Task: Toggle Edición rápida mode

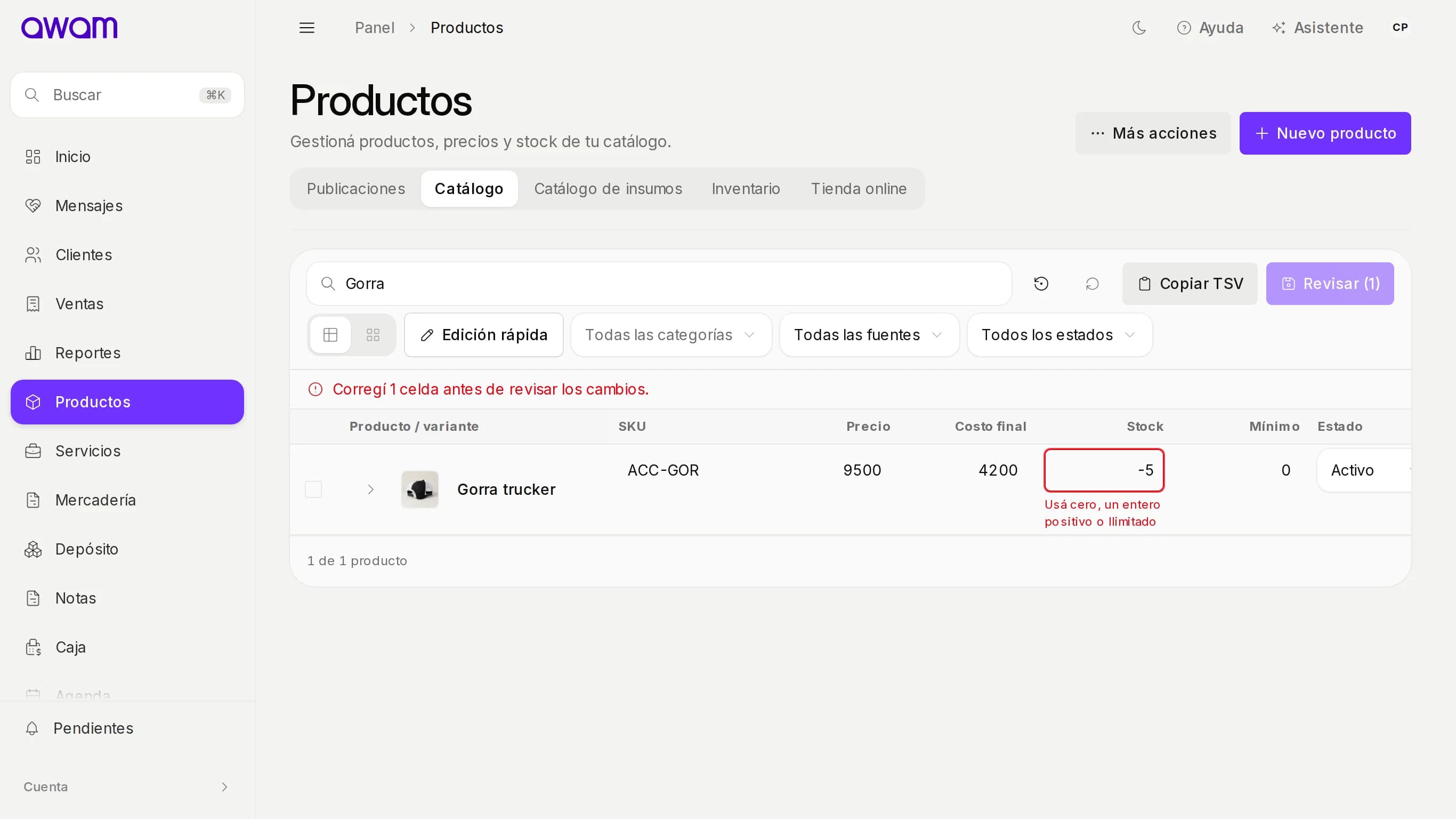Action: [x=484, y=335]
